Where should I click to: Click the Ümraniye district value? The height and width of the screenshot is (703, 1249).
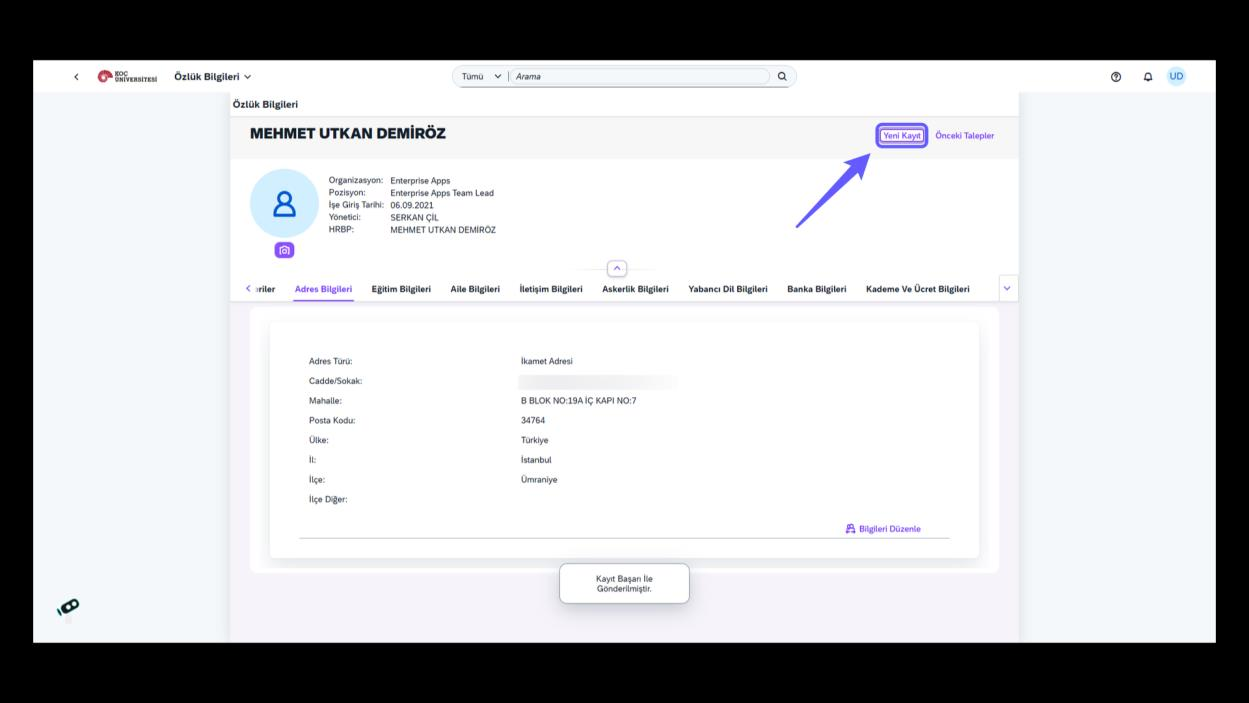(539, 480)
